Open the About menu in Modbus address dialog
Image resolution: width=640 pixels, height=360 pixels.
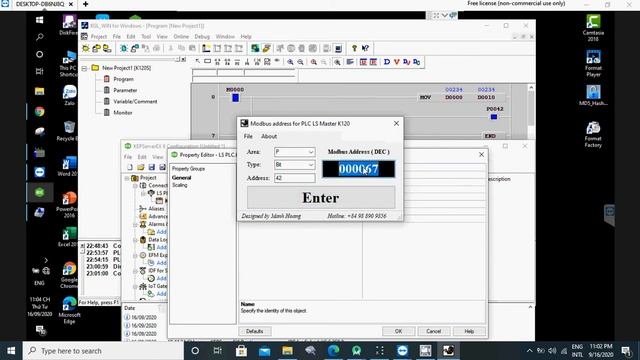[269, 136]
